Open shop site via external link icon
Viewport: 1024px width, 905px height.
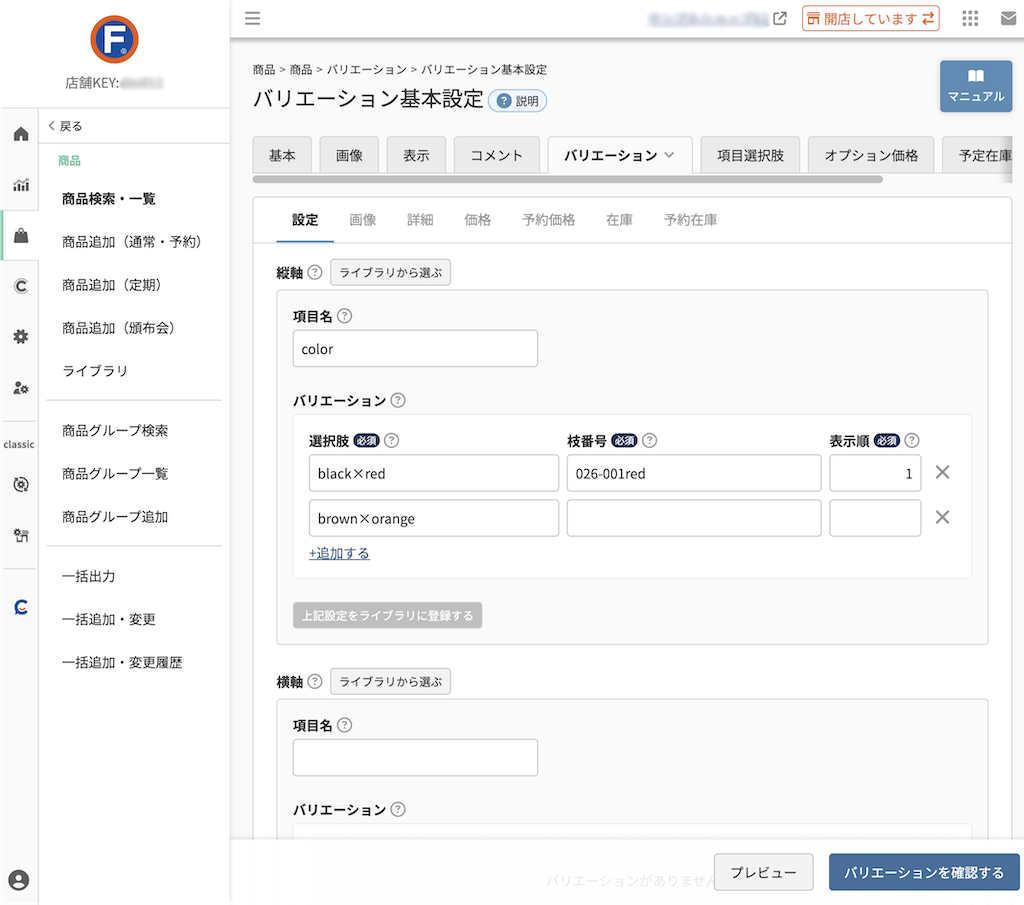(x=780, y=18)
